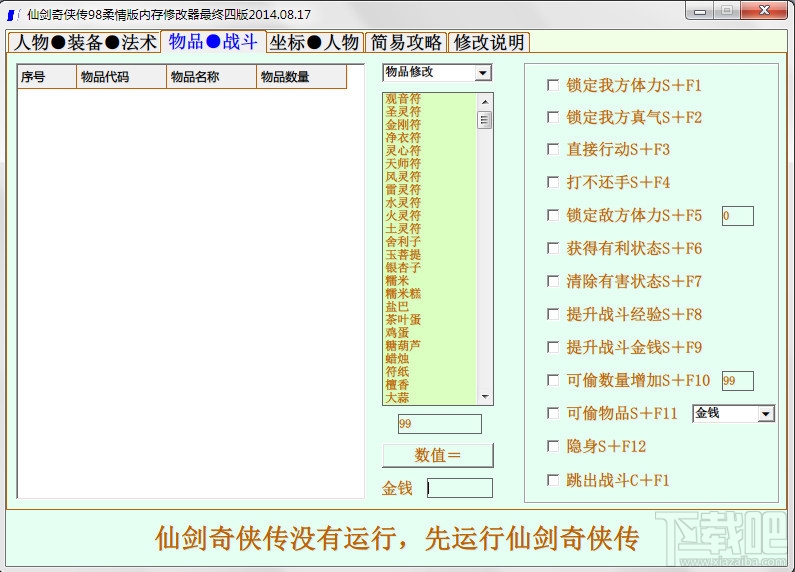This screenshot has width=795, height=572.
Task: Enable 锁定我方真气S+F2 checkbox
Action: click(x=553, y=117)
